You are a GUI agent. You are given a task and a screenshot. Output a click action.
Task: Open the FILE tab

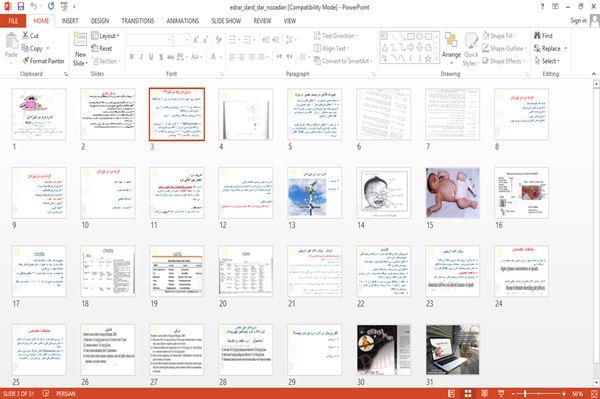pyautogui.click(x=13, y=21)
